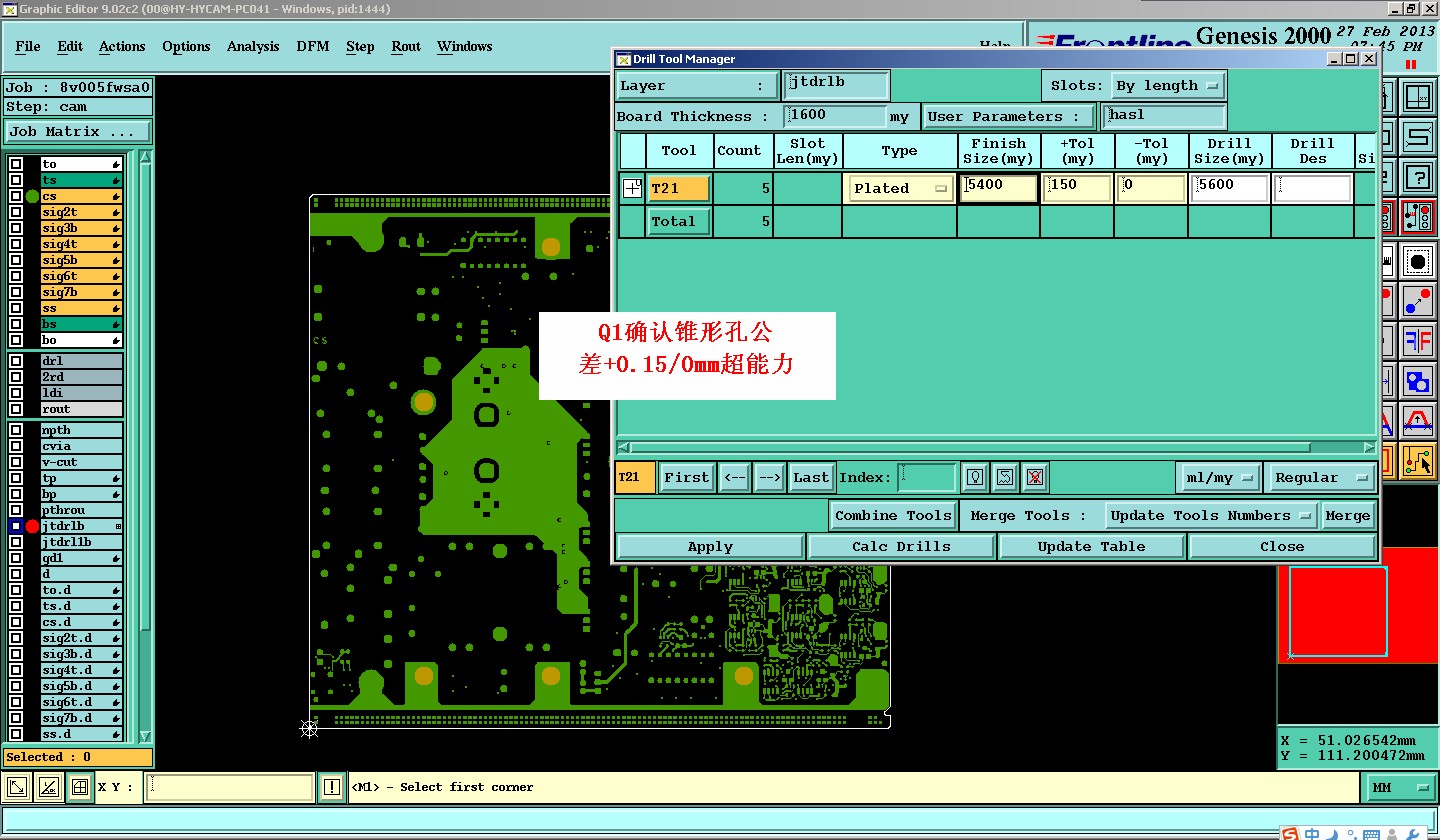Click the red-to-blue dot move icon
The image size is (1440, 840).
1417,300
